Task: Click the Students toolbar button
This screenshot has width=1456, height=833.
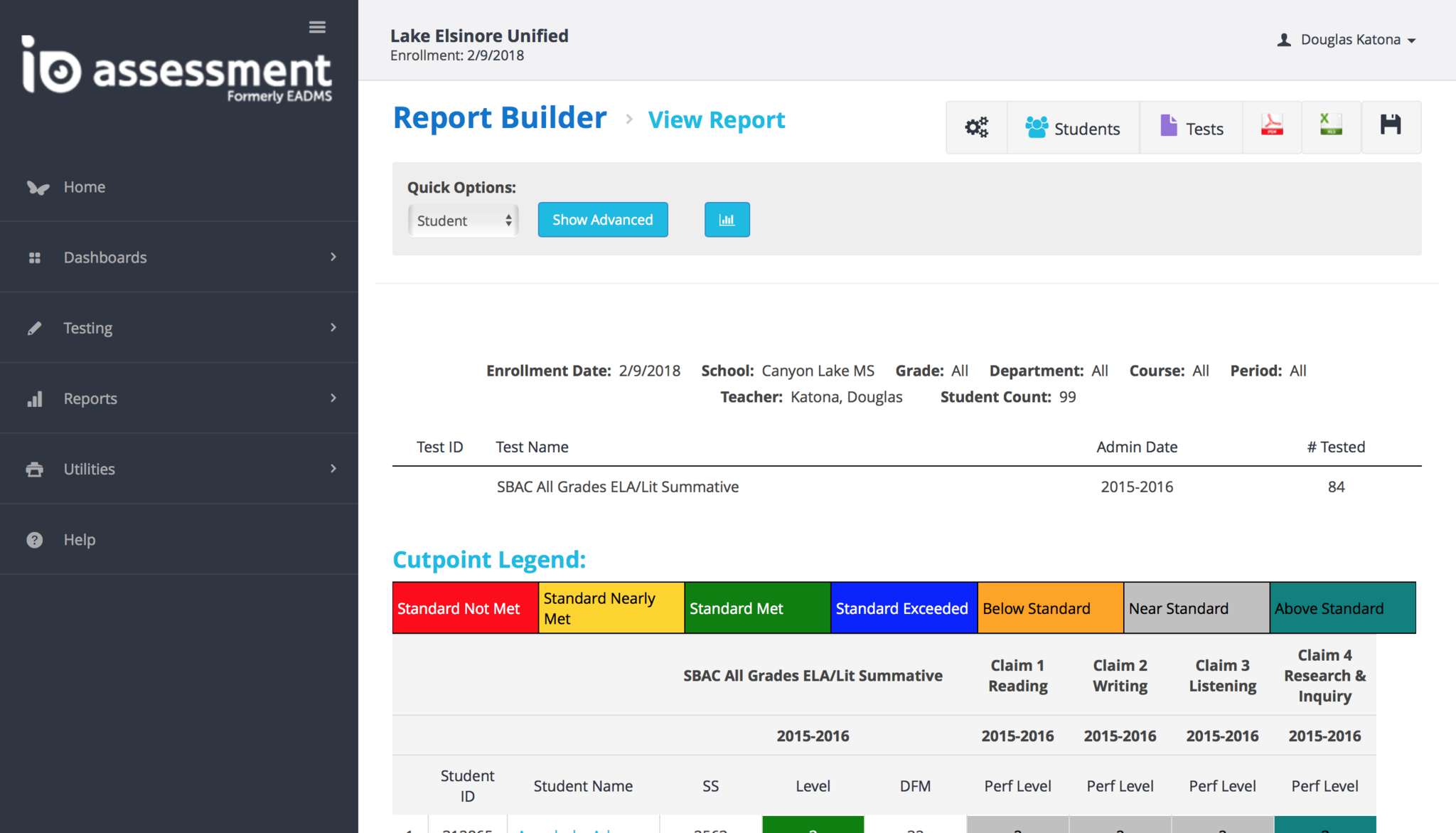Action: [x=1073, y=128]
